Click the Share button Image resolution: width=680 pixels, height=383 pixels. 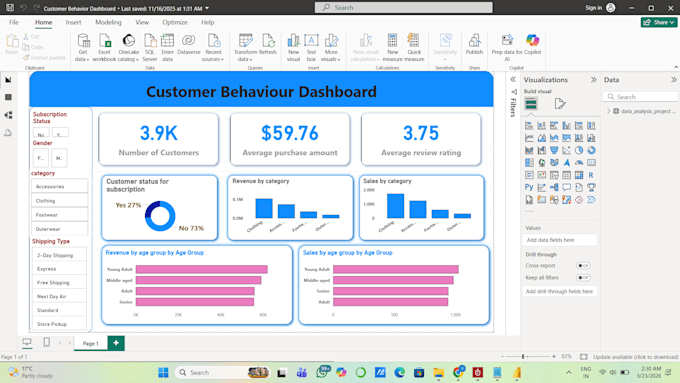pos(659,22)
